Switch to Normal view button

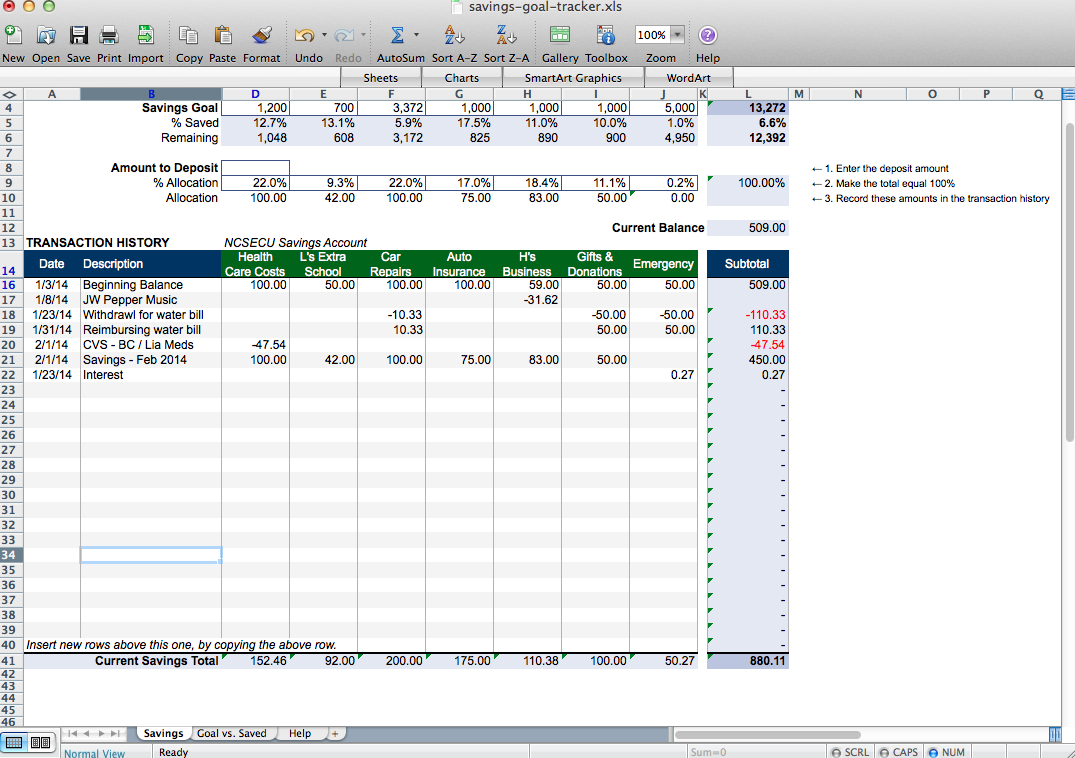pyautogui.click(x=15, y=742)
